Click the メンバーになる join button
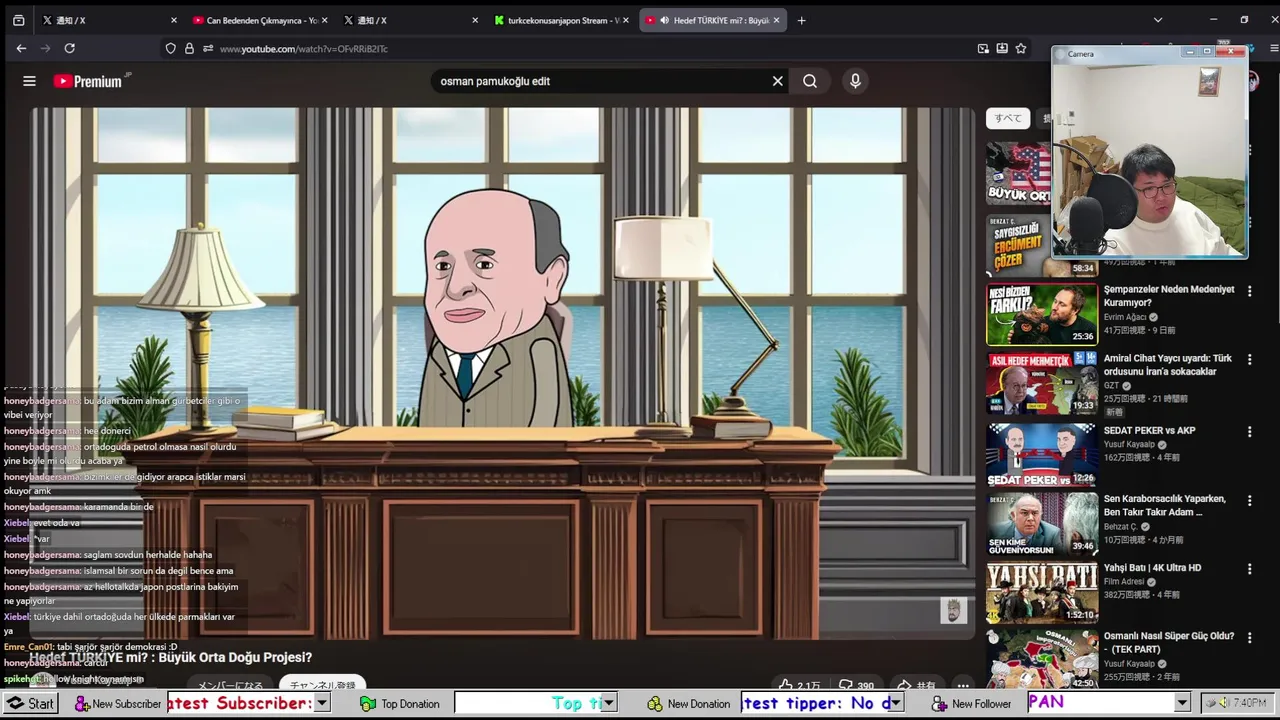 230,686
